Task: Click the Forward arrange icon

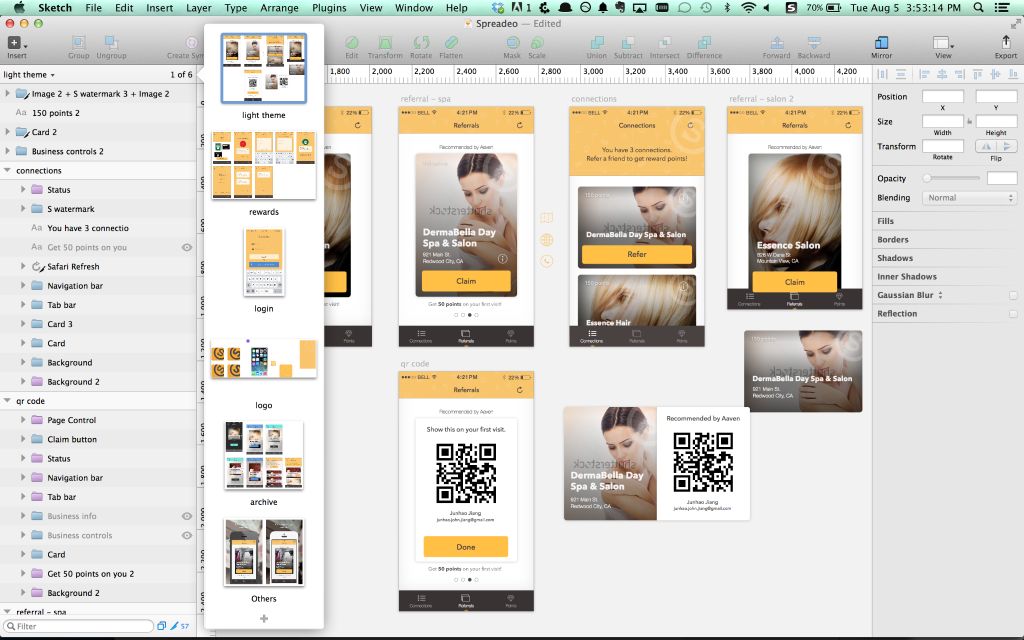Action: click(776, 42)
